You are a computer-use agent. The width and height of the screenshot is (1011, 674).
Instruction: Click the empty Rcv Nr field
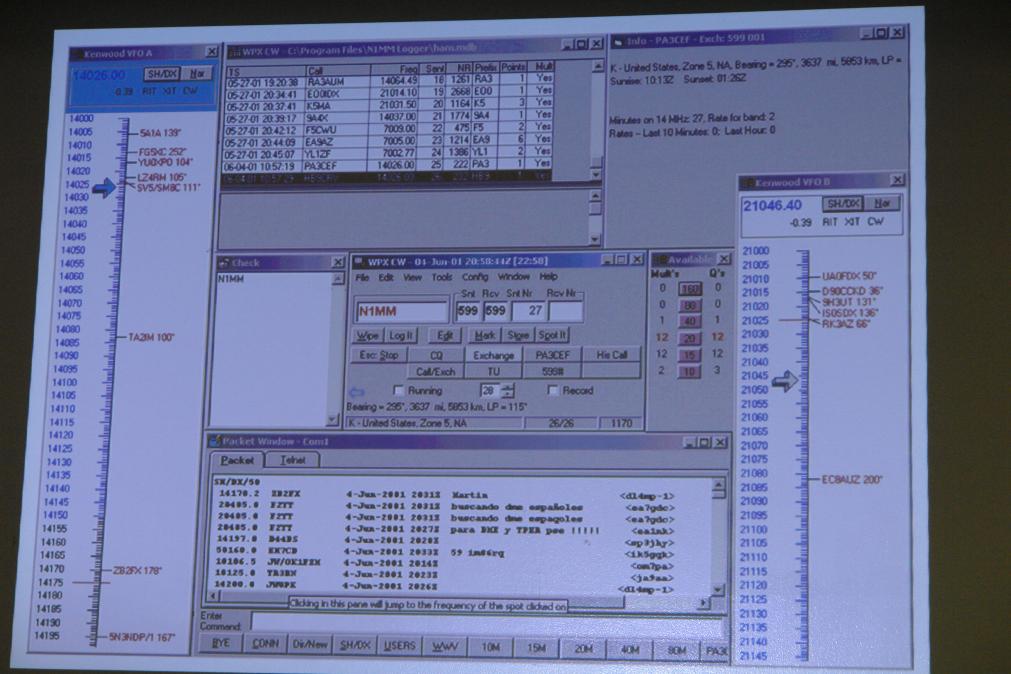(x=565, y=311)
